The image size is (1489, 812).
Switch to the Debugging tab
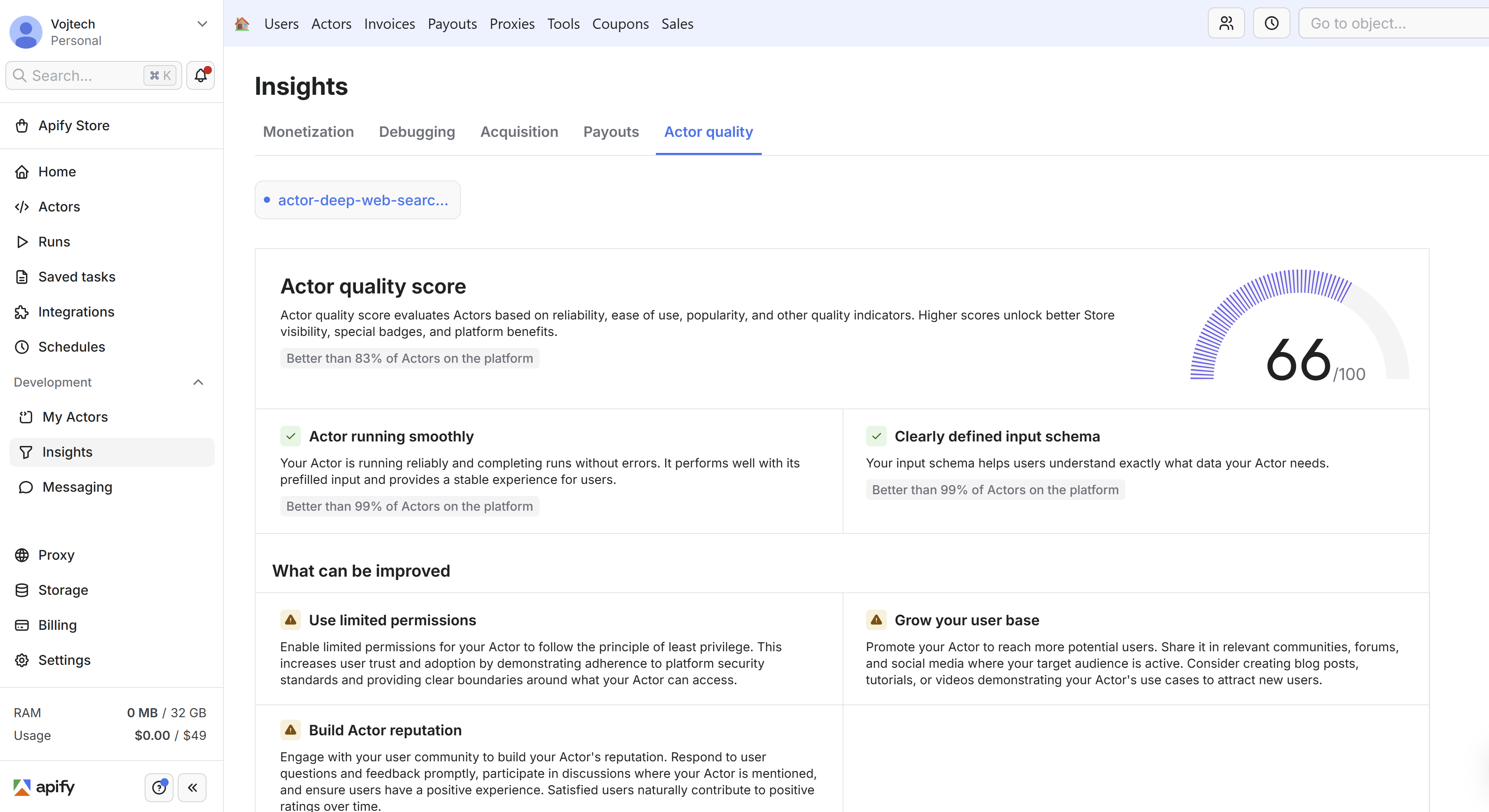pos(416,132)
